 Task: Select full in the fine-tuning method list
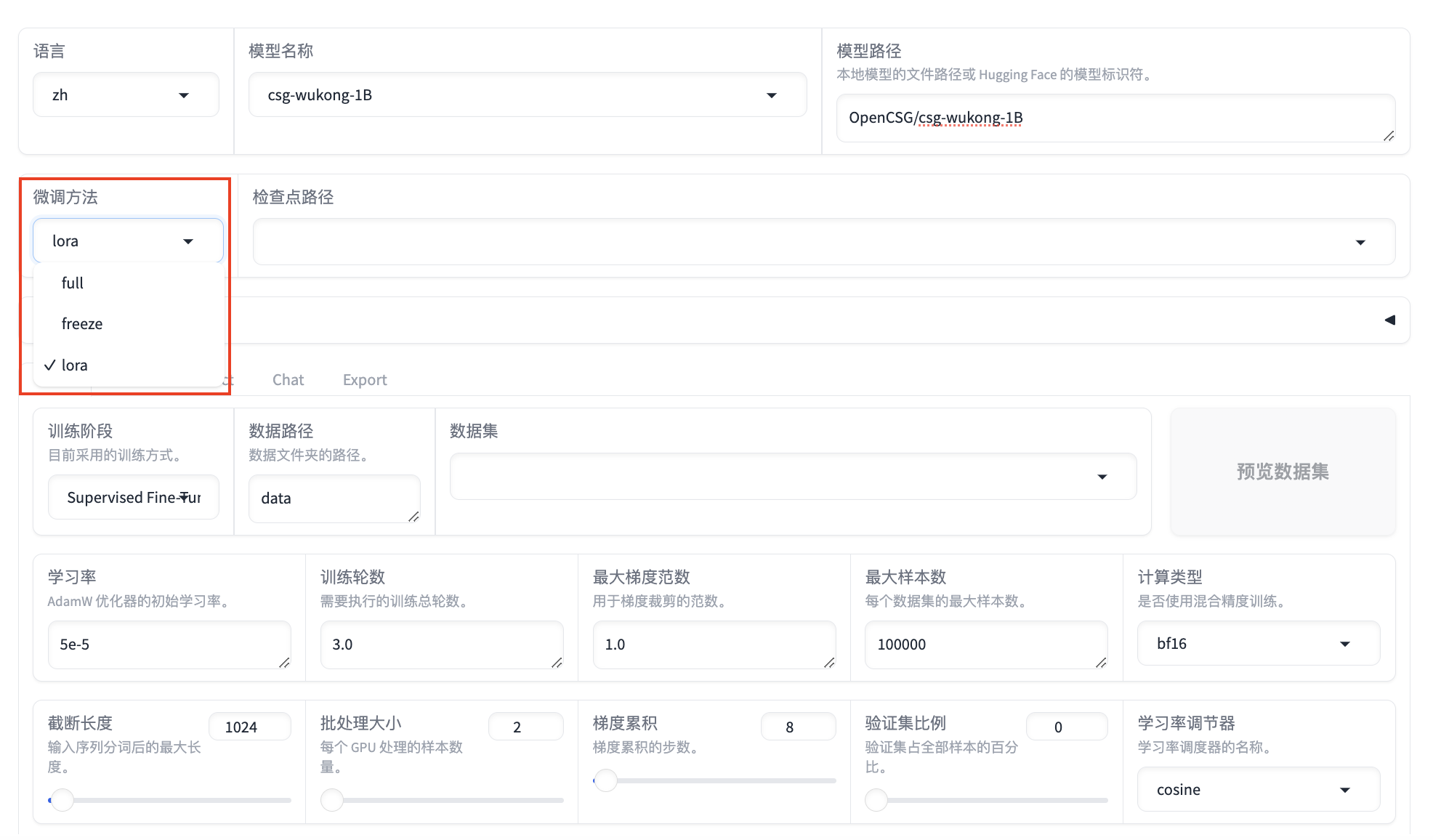73,283
